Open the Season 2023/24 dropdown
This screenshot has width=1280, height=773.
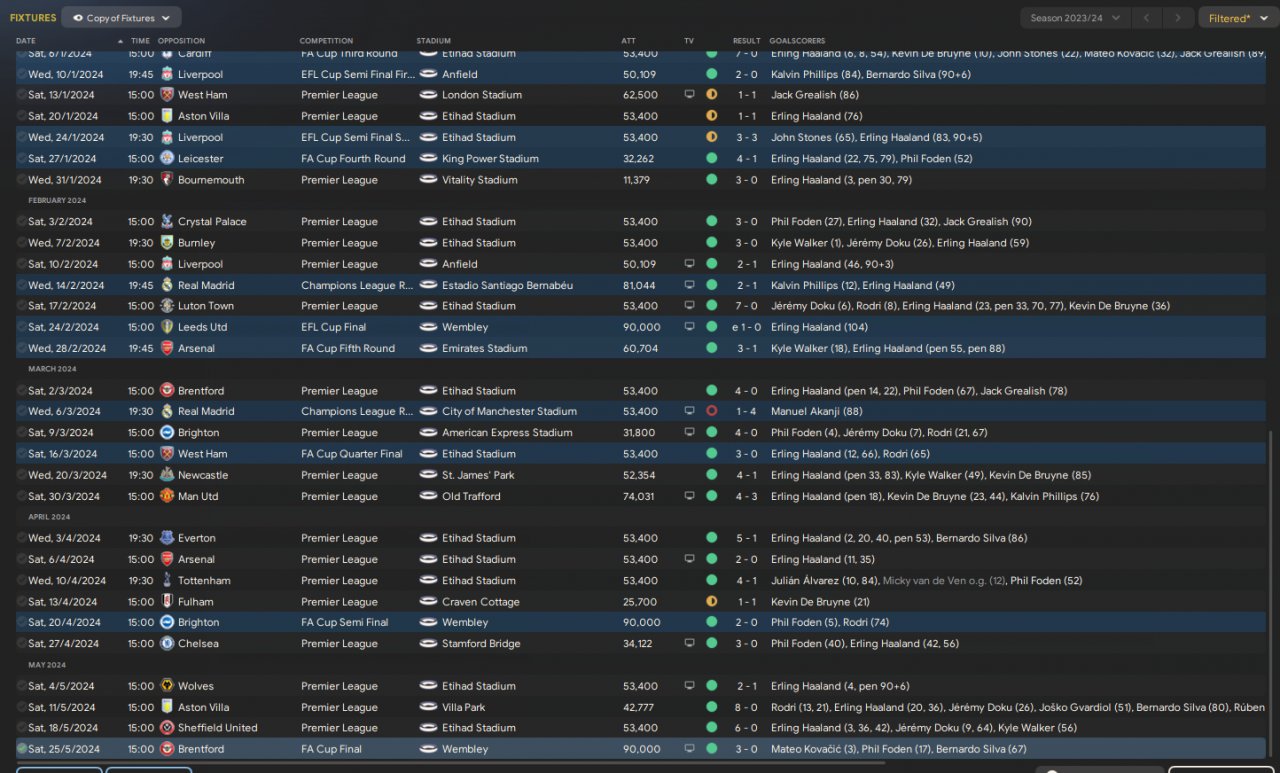[1075, 18]
